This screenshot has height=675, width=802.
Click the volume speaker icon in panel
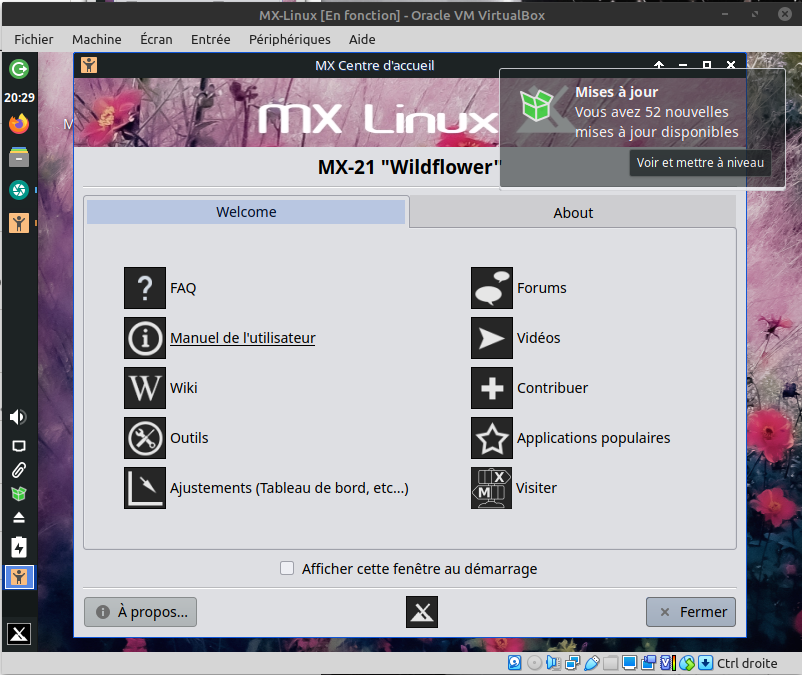(18, 417)
